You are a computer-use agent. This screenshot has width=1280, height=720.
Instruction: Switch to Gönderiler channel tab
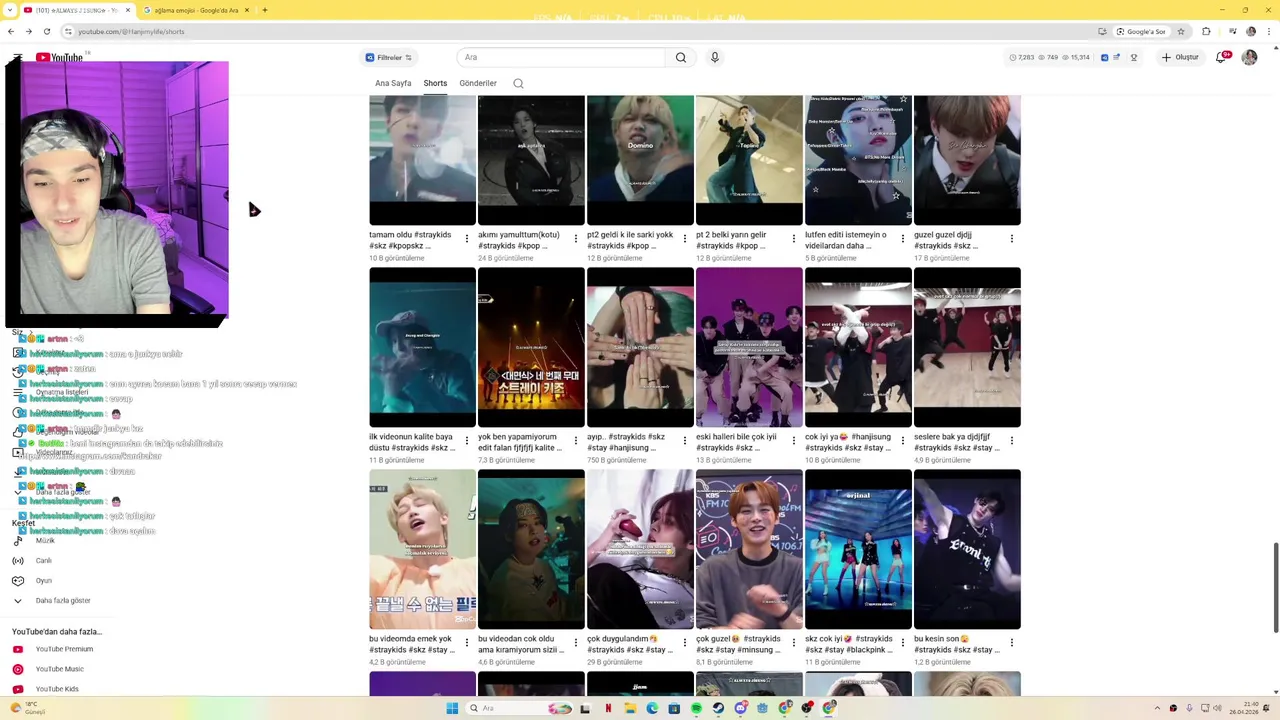click(x=478, y=83)
